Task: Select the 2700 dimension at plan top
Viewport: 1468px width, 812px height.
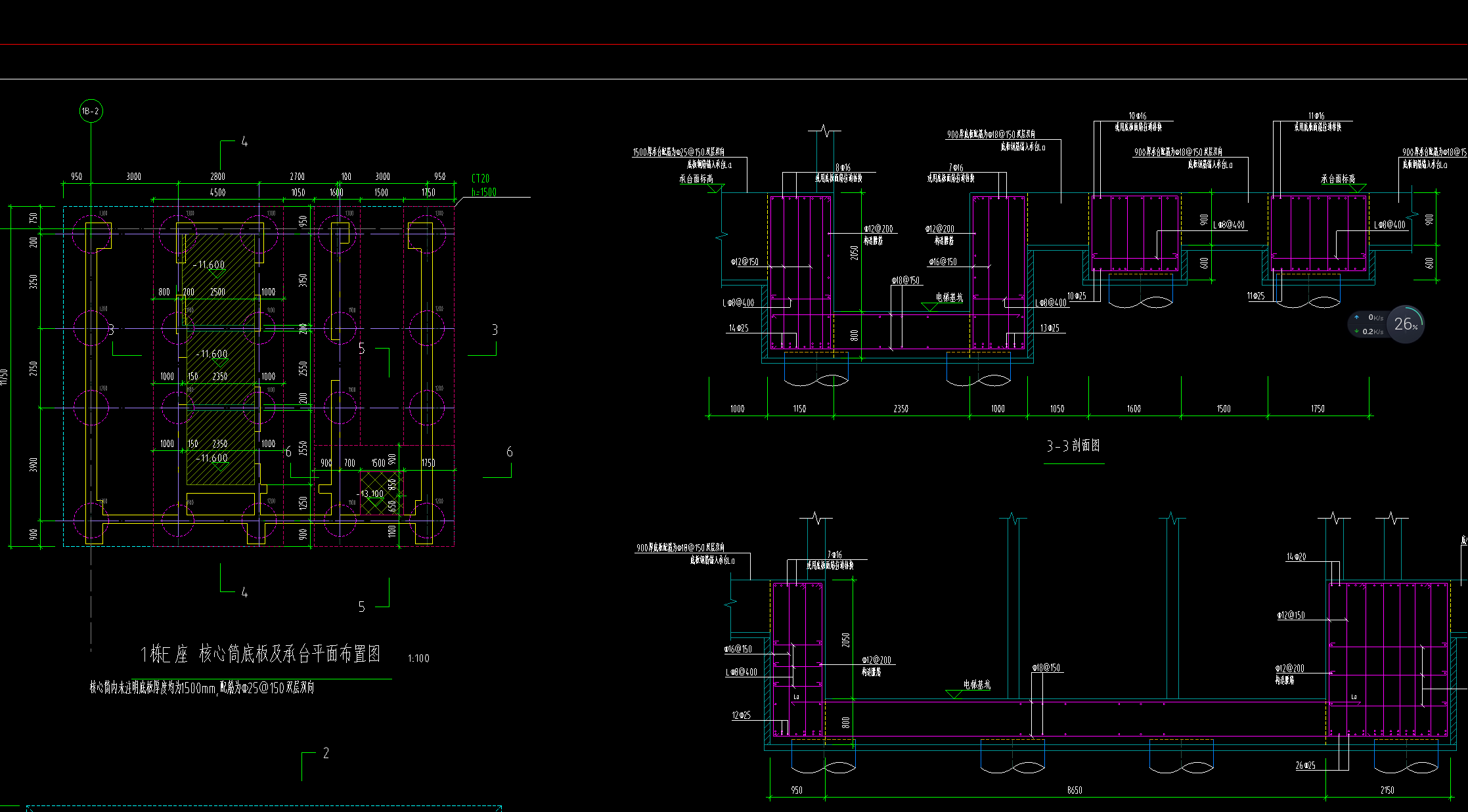Action: 298,177
